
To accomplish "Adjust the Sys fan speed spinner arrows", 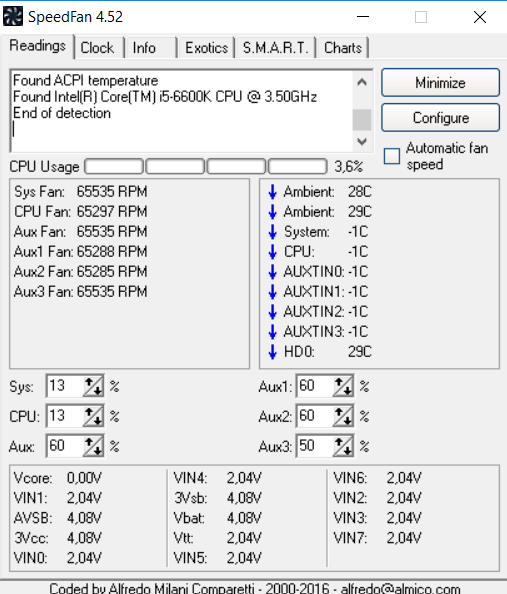I will (x=93, y=386).
